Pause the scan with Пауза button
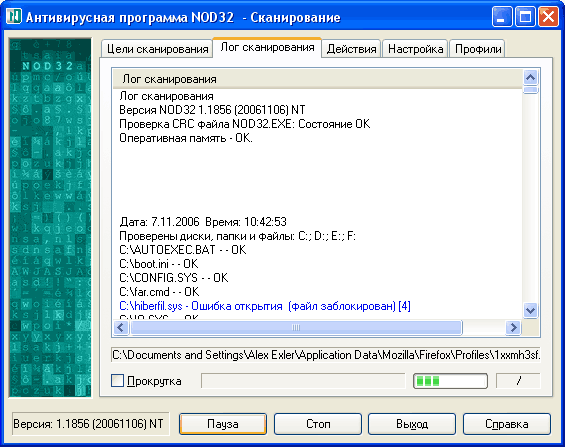 pyautogui.click(x=223, y=424)
